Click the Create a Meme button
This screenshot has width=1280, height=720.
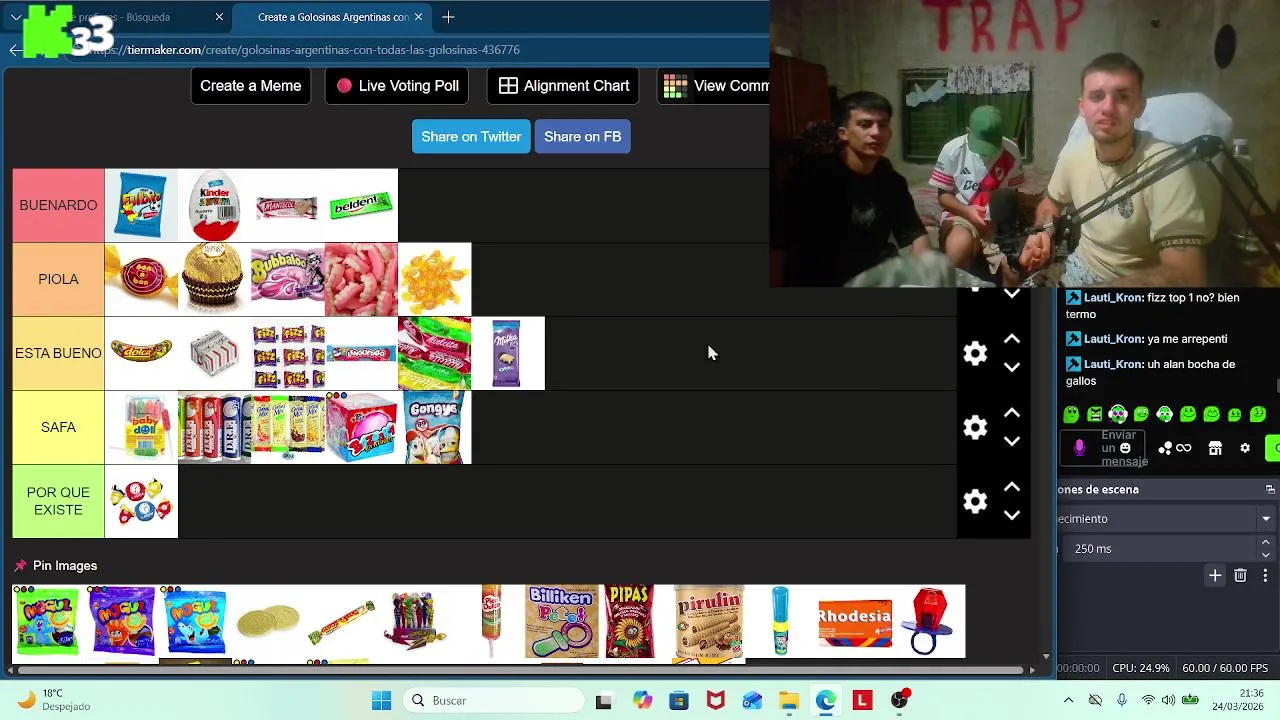pos(250,86)
